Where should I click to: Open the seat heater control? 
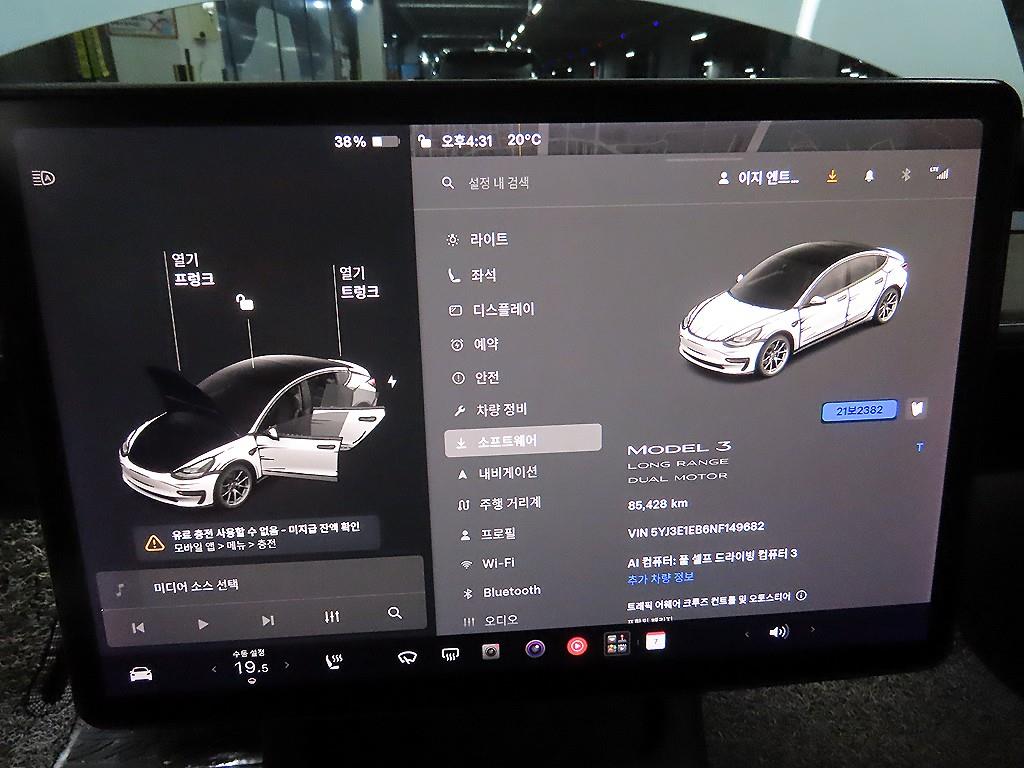tap(334, 662)
